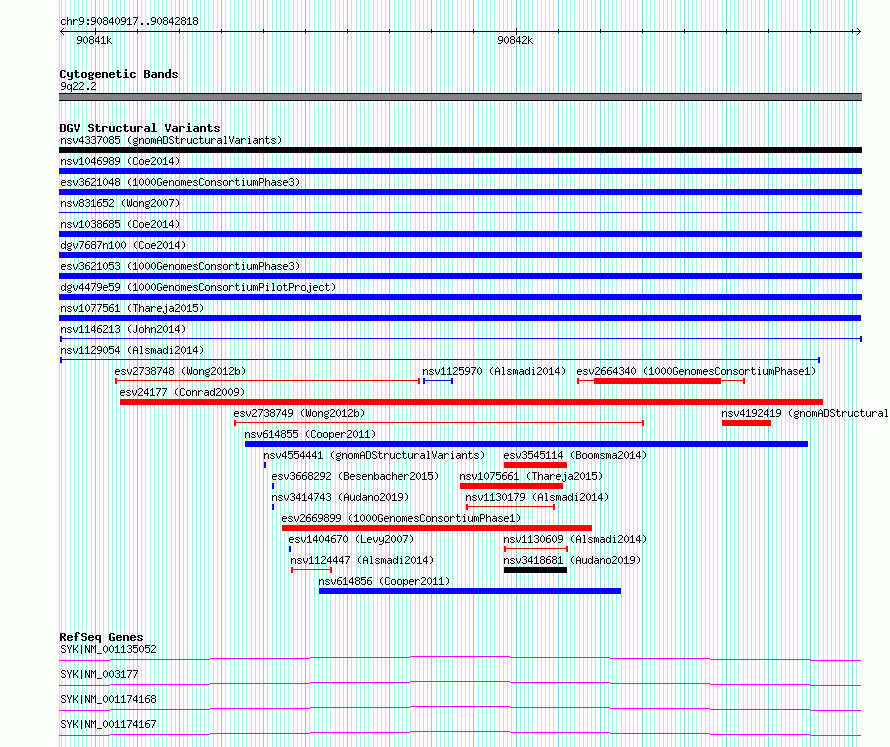Select esv3621053 1000GenomesConsortiumPhase3 label
The width and height of the screenshot is (890, 747).
[x=180, y=266]
